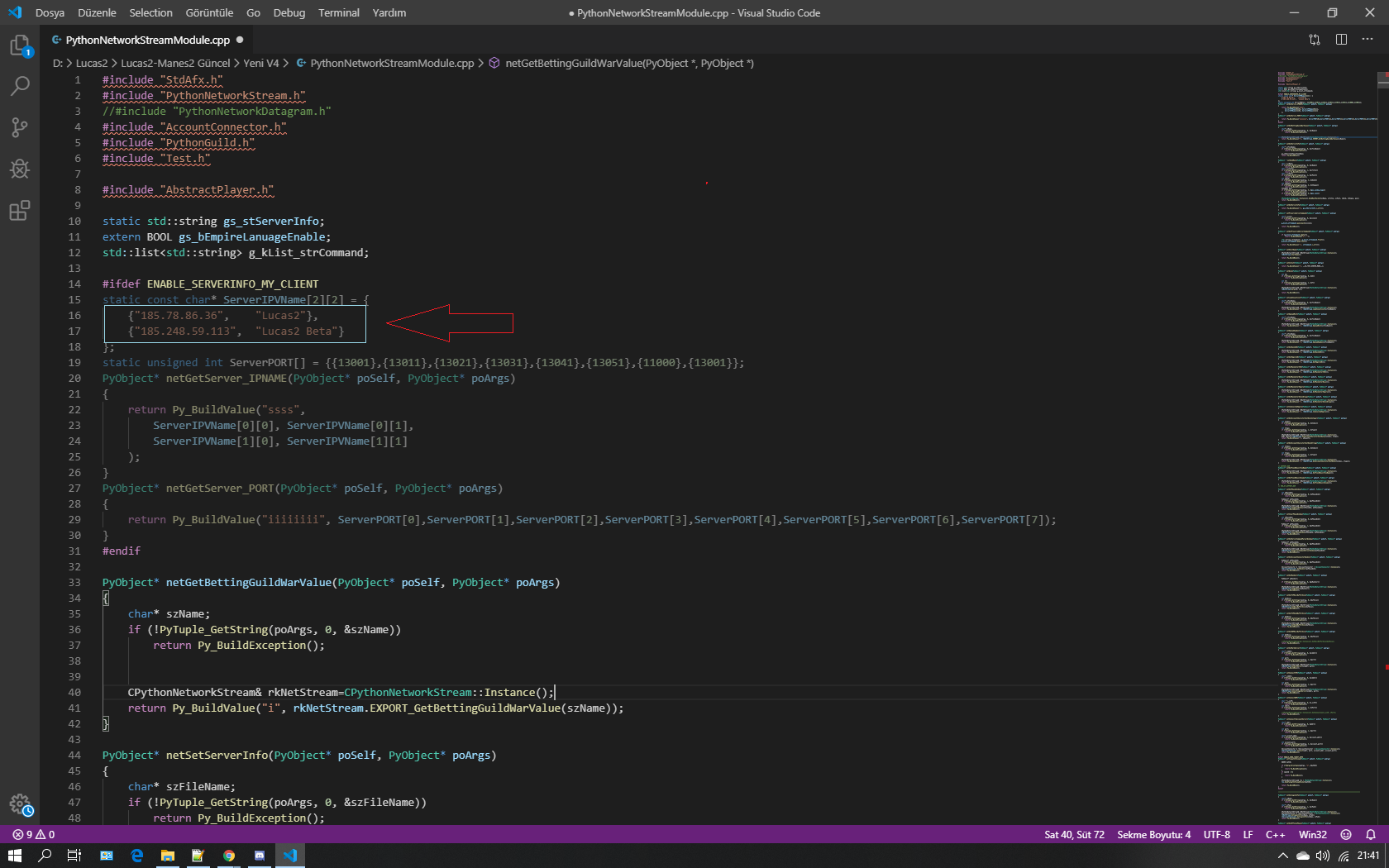Open the Yardım menu
Screen dimensions: 1389x868
point(389,12)
